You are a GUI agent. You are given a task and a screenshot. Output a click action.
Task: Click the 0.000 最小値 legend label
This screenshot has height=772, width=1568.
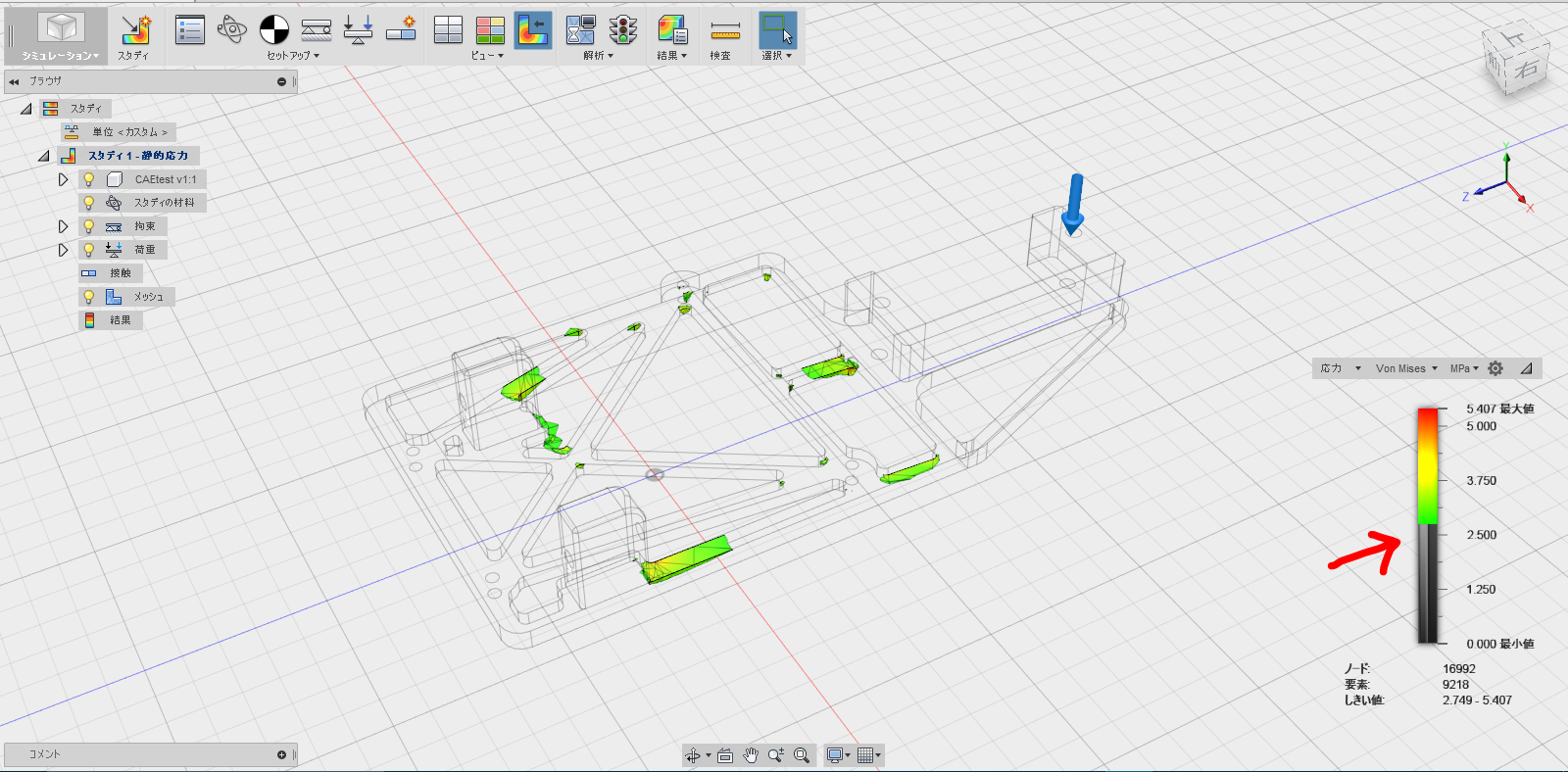point(1499,644)
